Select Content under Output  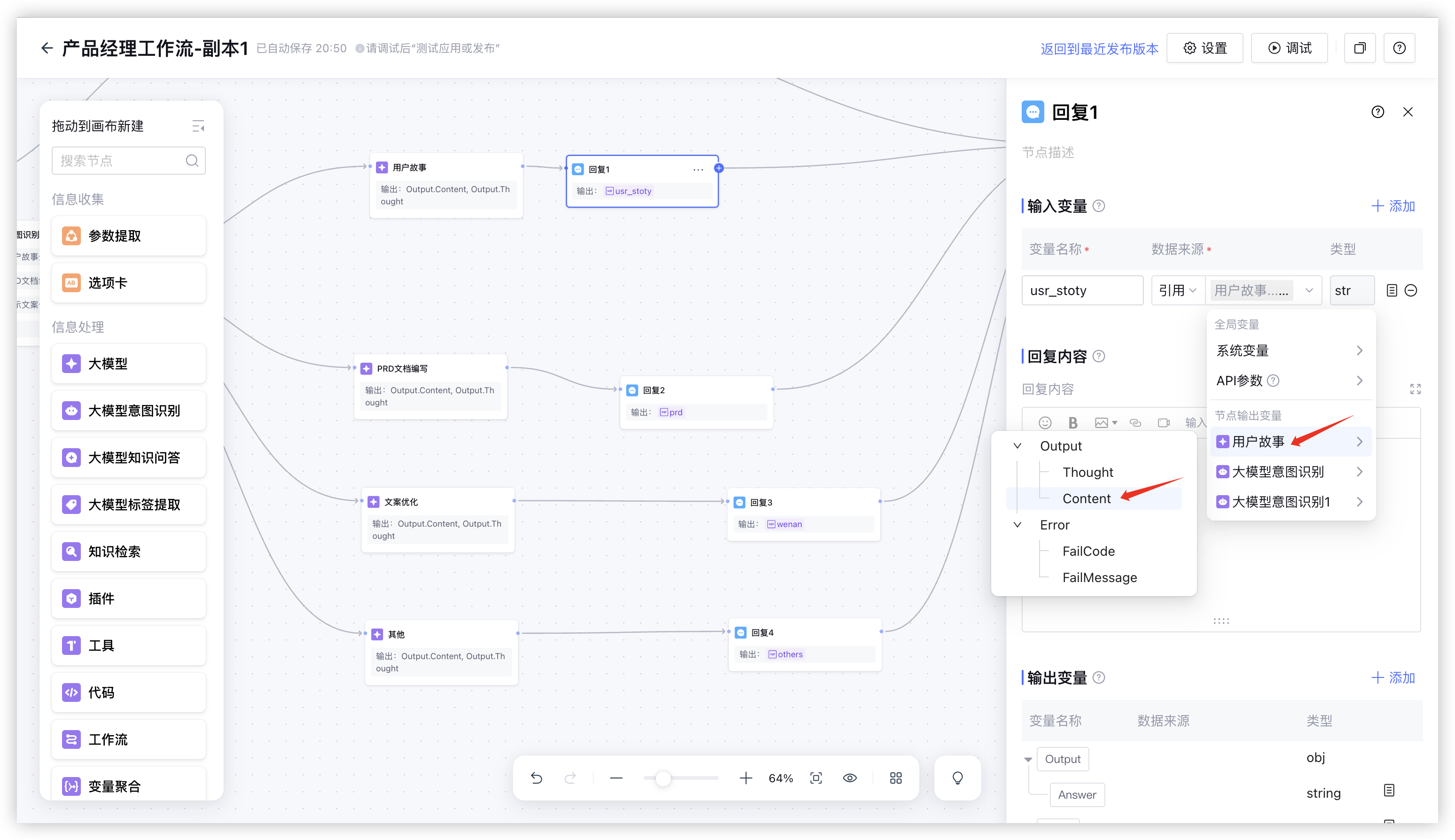coord(1086,498)
